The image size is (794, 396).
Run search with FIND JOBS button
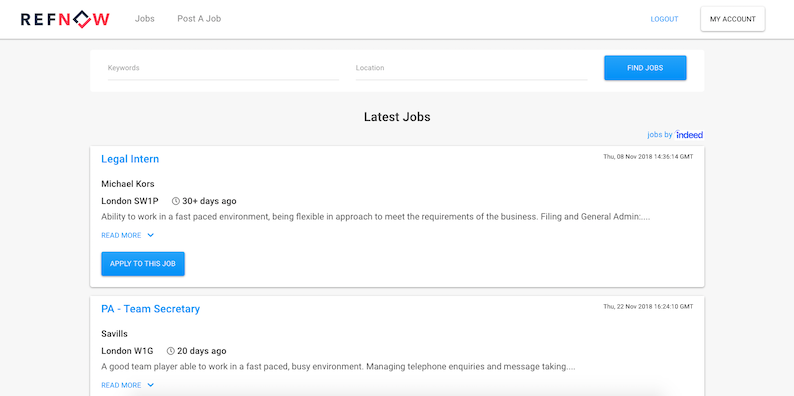[x=645, y=68]
